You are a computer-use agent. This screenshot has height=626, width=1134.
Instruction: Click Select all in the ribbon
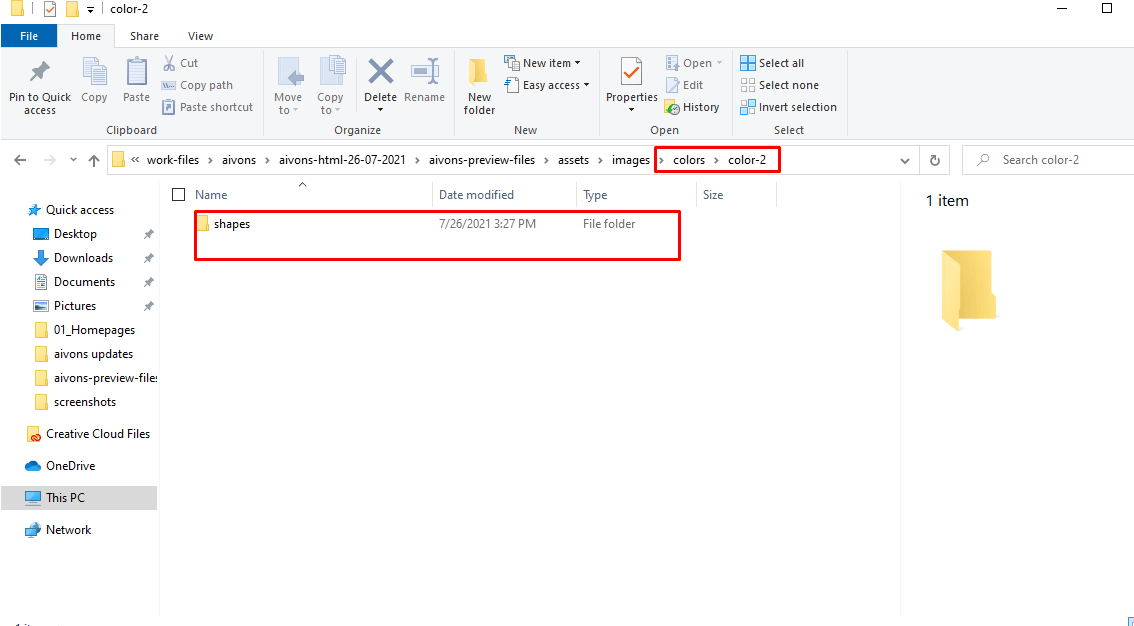(772, 63)
